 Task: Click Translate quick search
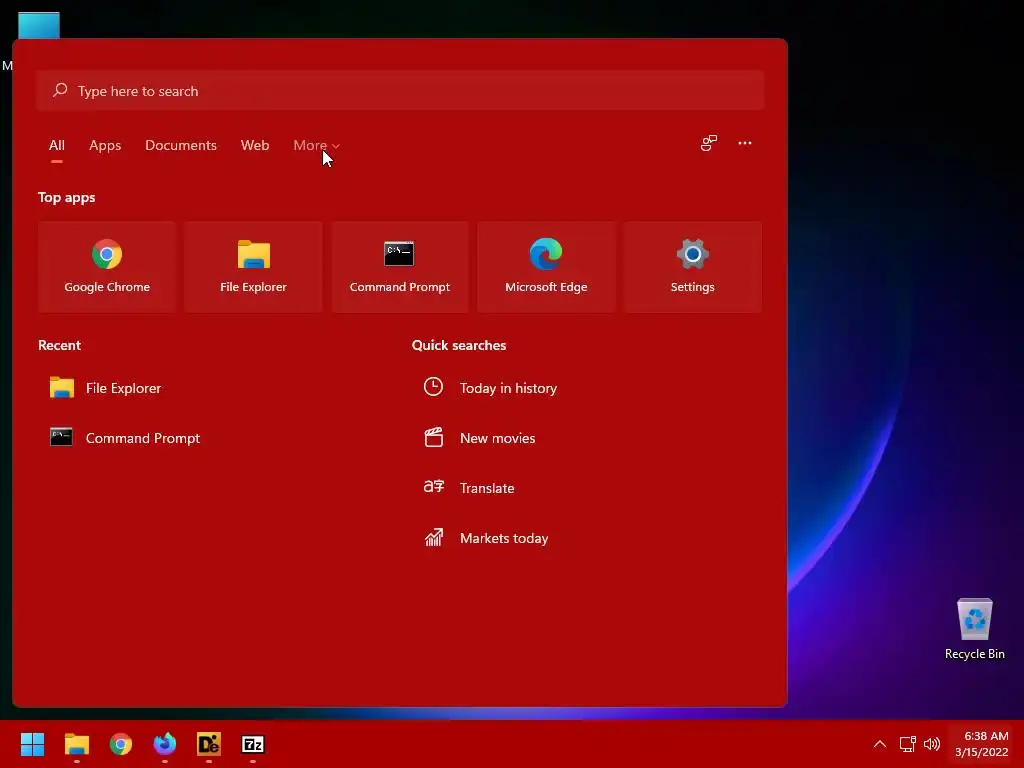point(469,488)
